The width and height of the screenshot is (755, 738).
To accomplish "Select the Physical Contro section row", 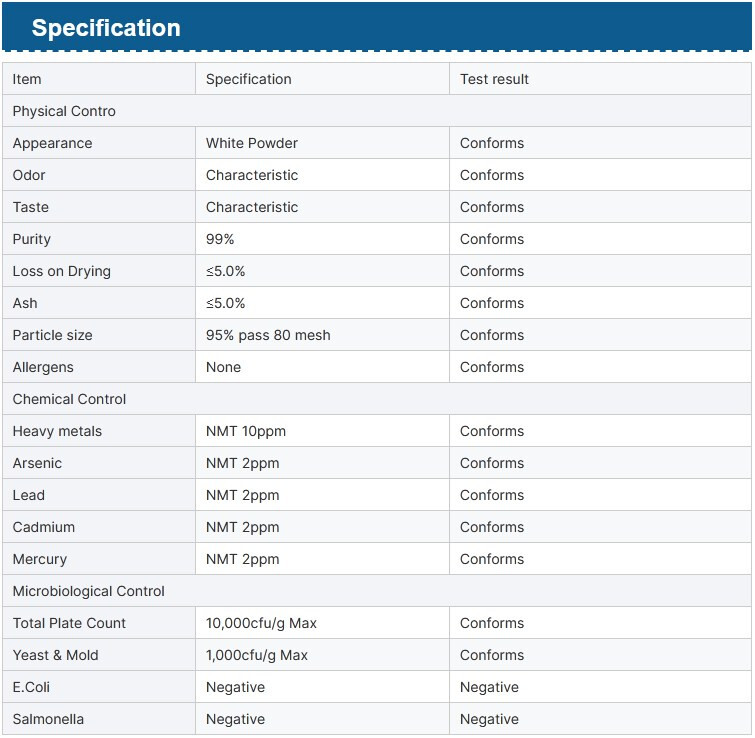I will coord(377,111).
